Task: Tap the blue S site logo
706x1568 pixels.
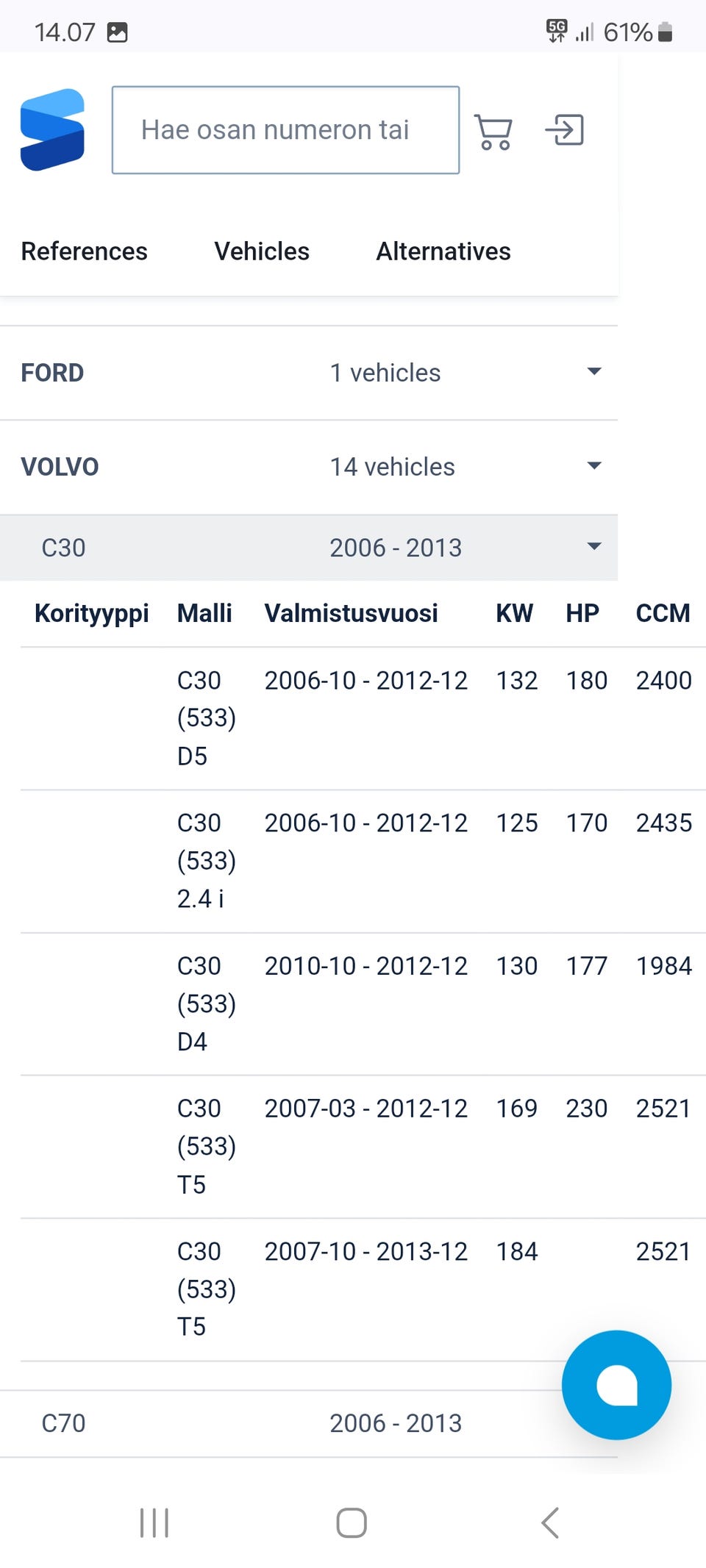Action: (52, 130)
